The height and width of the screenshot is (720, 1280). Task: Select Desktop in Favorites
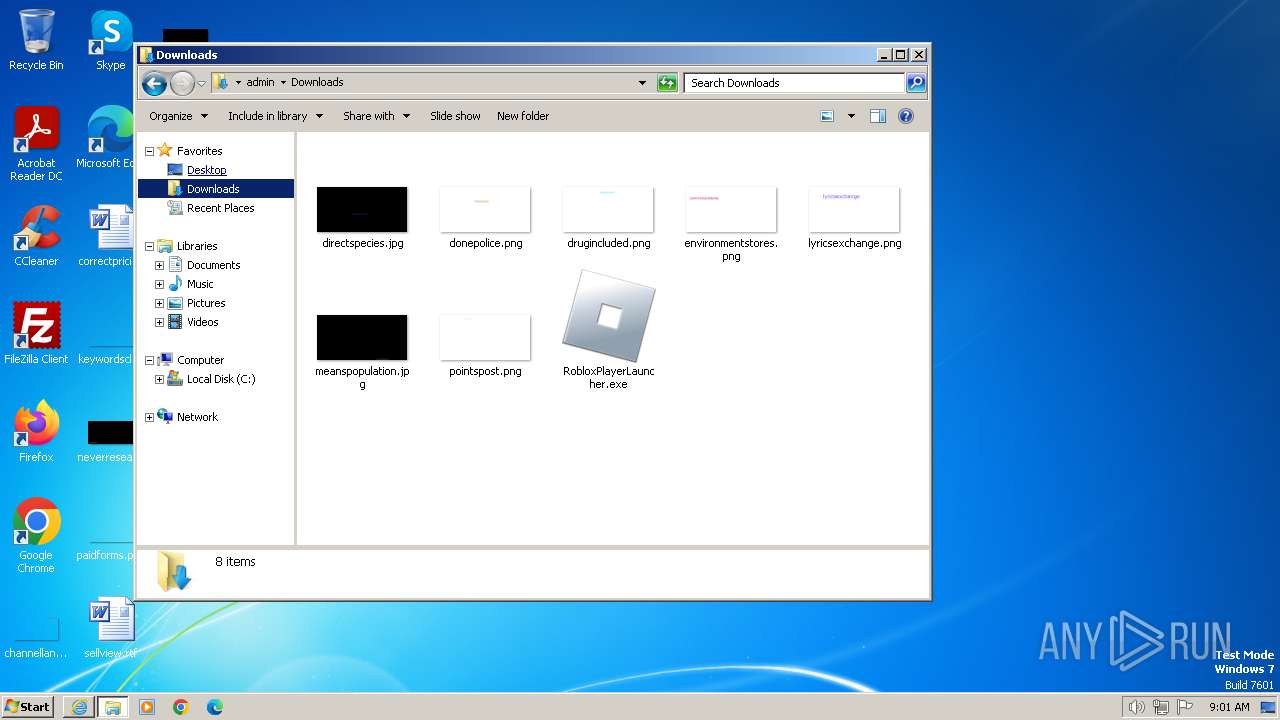[206, 170]
